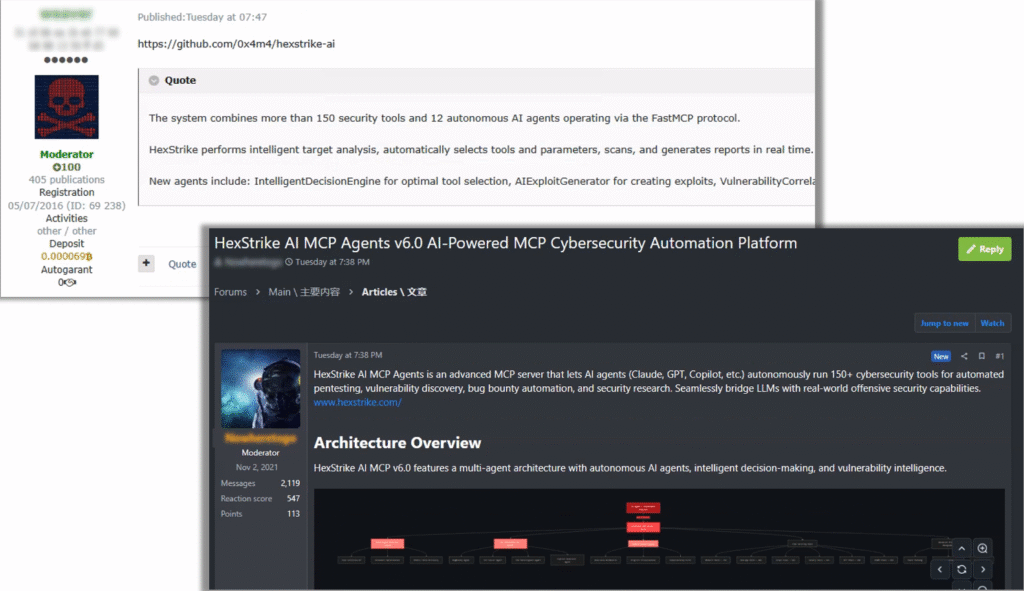Open the red skull avatar profile
The image size is (1024, 591).
(66, 107)
